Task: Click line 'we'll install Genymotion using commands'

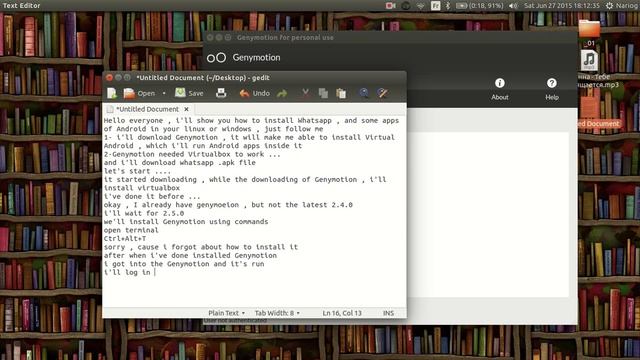Action: [x=186, y=222]
